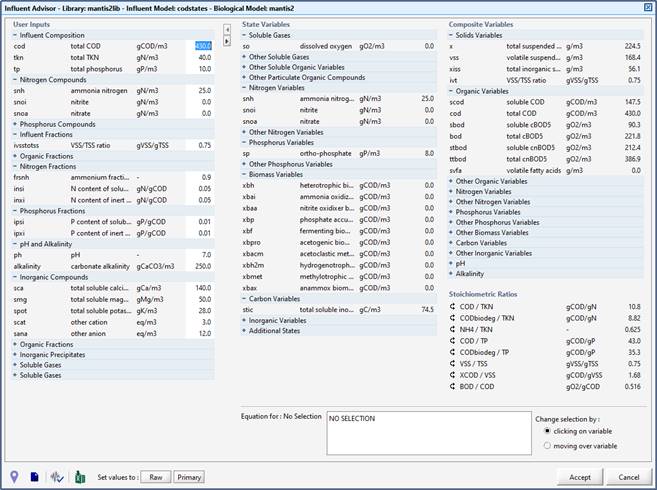This screenshot has height=490, width=657.
Task: Collapse the Solids Variables section
Action: click(451, 35)
